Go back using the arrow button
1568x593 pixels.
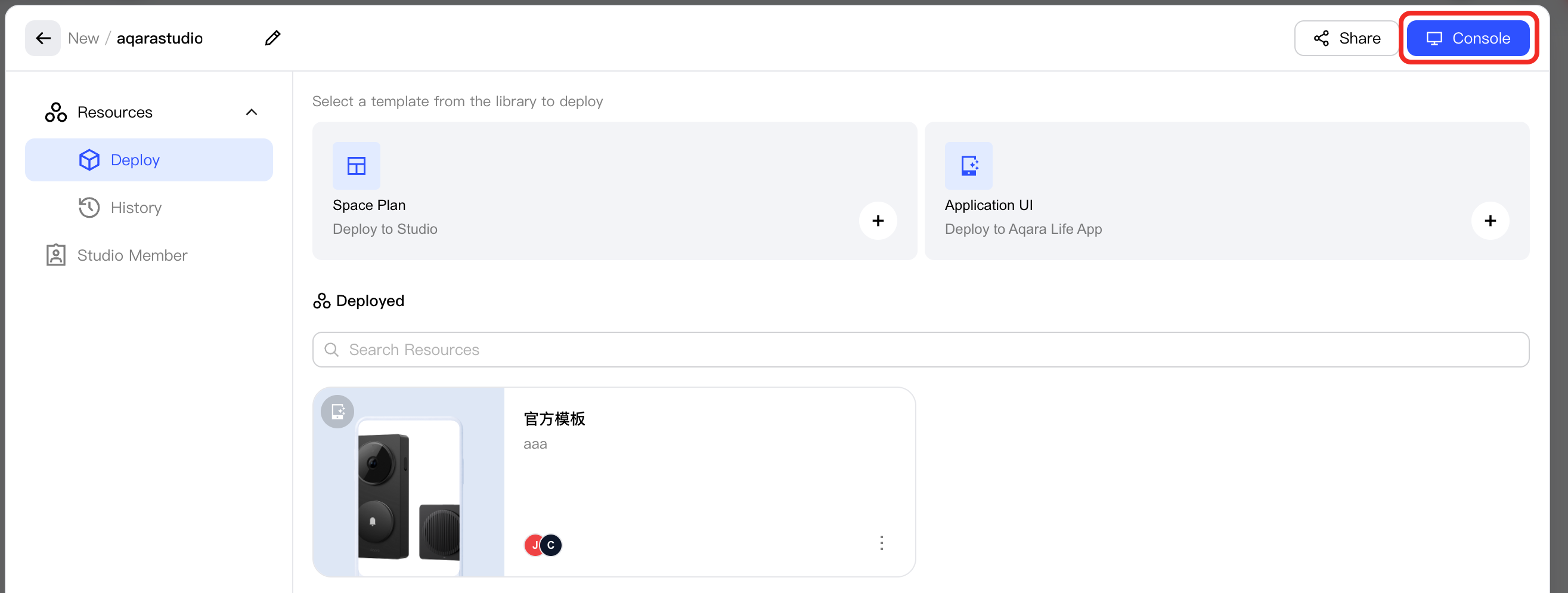click(42, 38)
